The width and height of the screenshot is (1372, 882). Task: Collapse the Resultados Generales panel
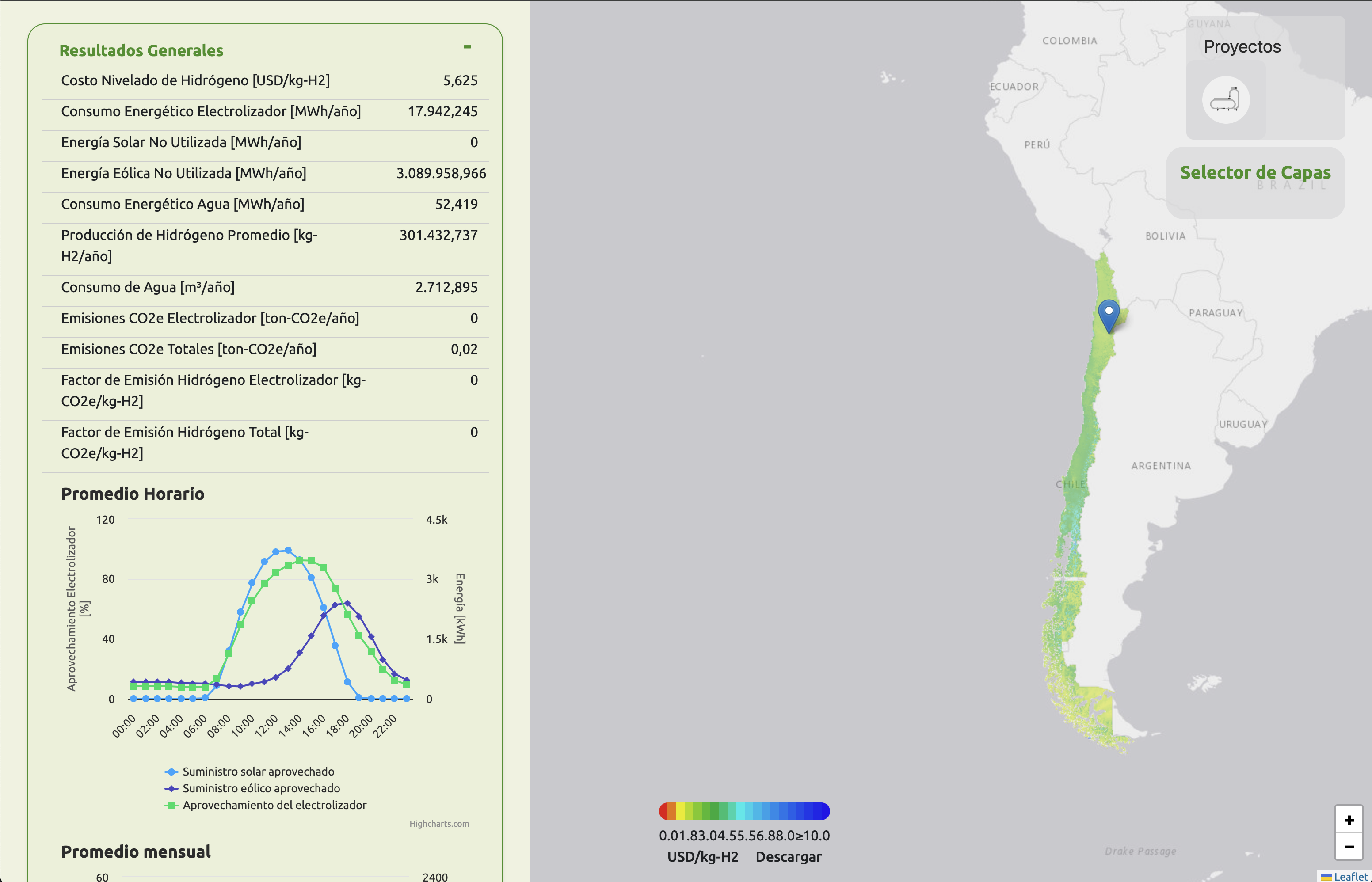coord(468,47)
